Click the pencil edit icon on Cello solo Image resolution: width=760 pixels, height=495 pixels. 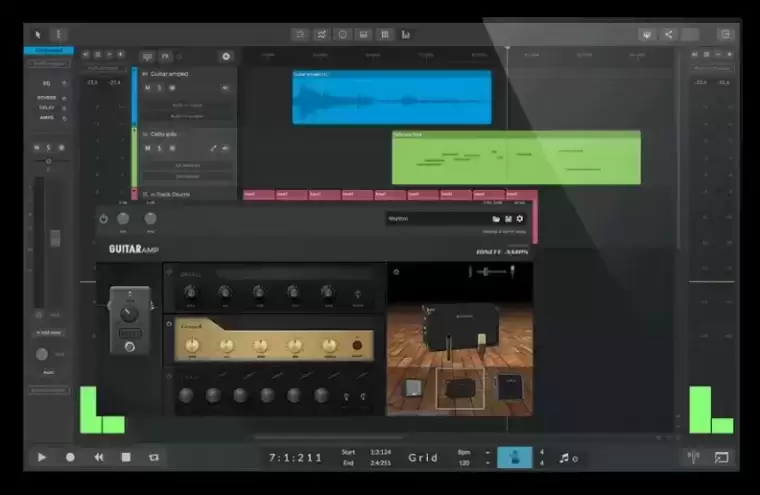(x=213, y=148)
